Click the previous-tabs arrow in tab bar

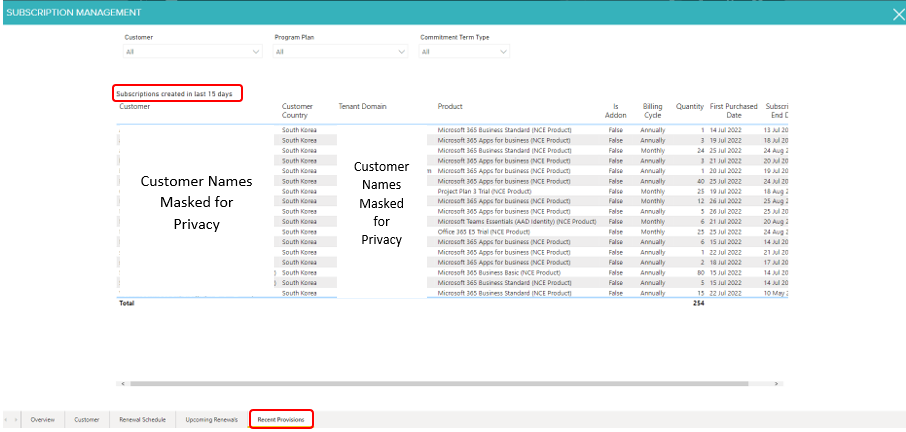point(6,420)
